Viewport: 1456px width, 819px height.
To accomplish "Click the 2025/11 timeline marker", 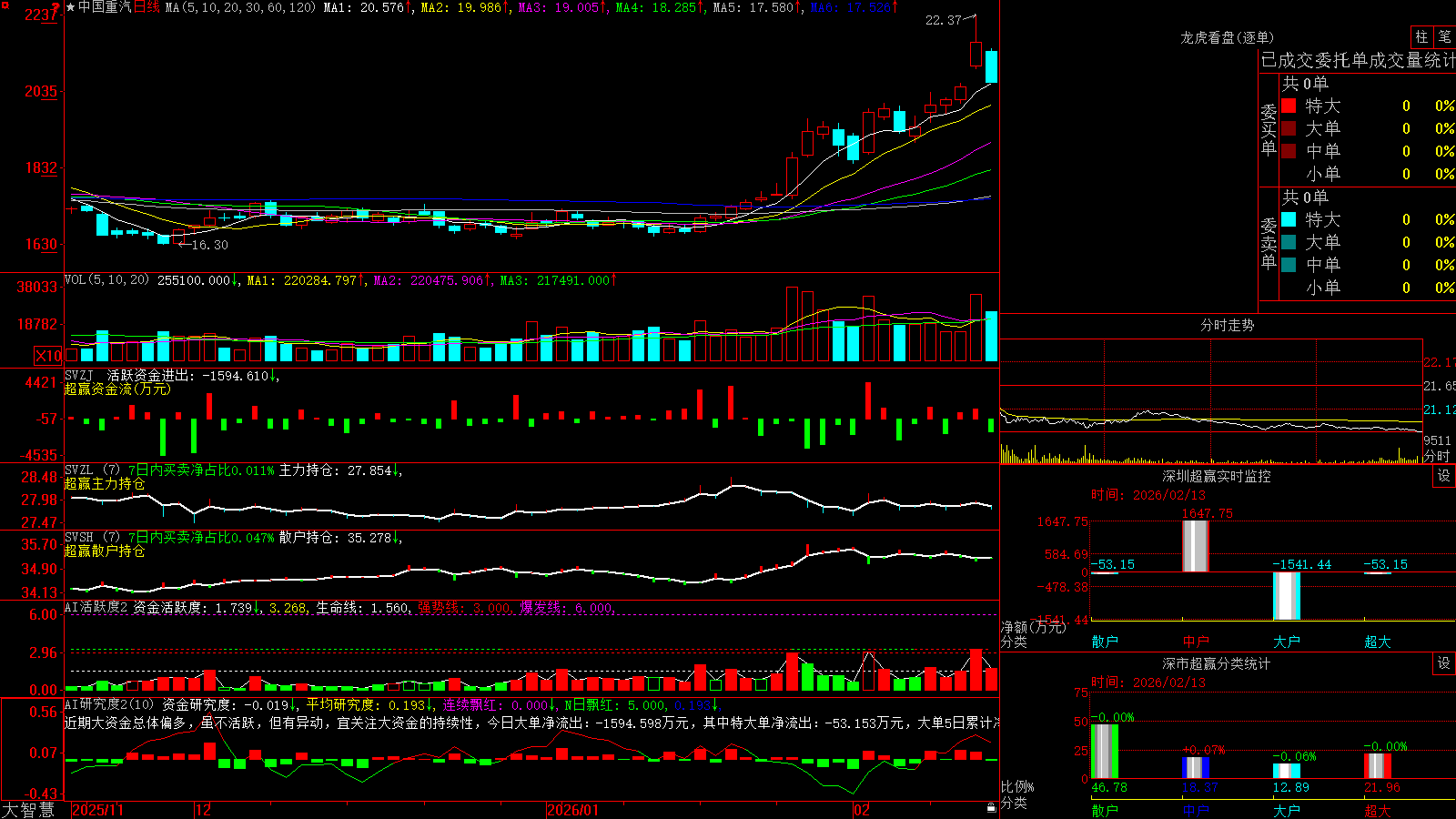I will (97, 810).
